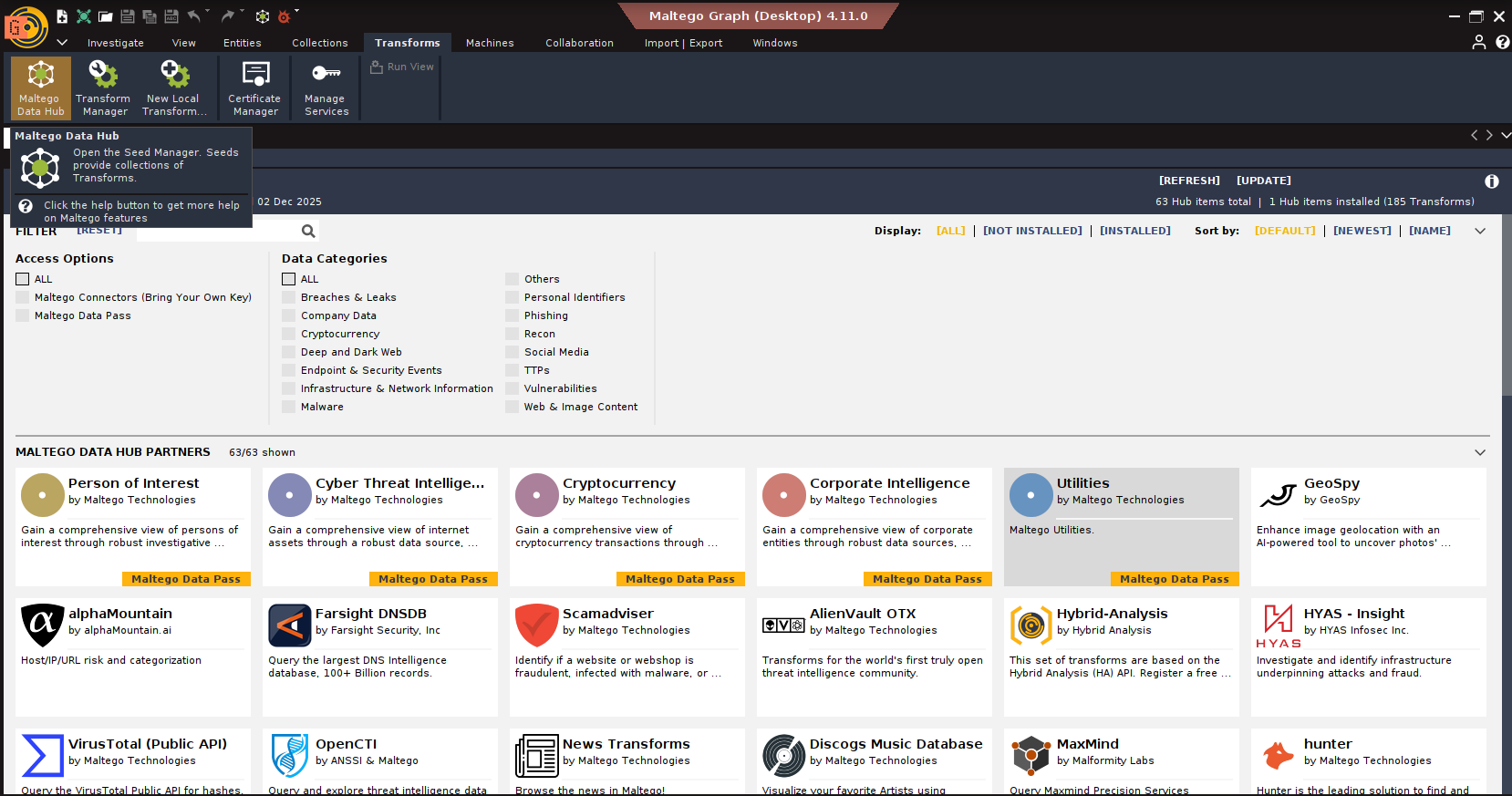Click the open folder icon in top toolbar
This screenshot has width=1512, height=796.
pos(106,16)
